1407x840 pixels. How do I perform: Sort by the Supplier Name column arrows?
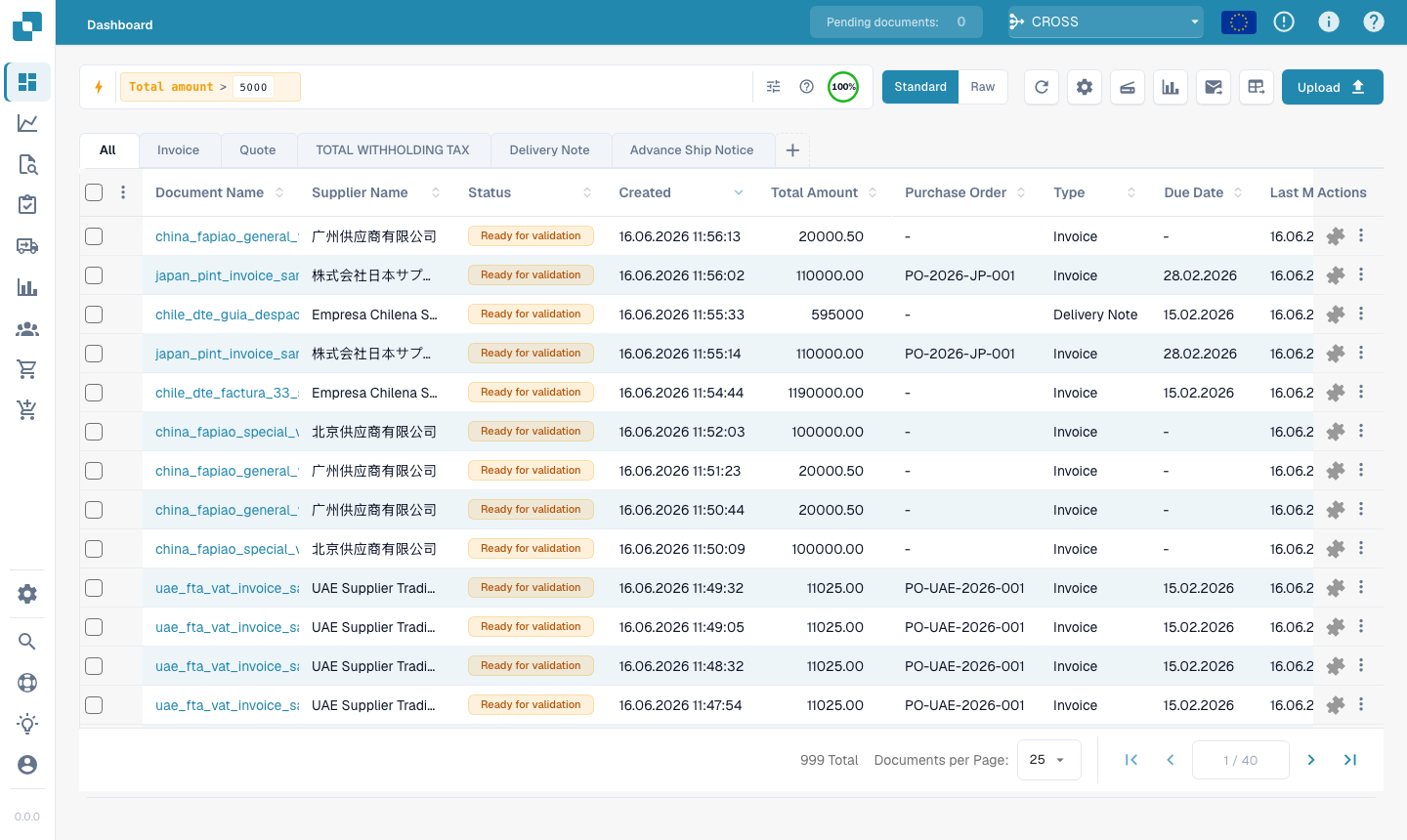pyautogui.click(x=436, y=192)
